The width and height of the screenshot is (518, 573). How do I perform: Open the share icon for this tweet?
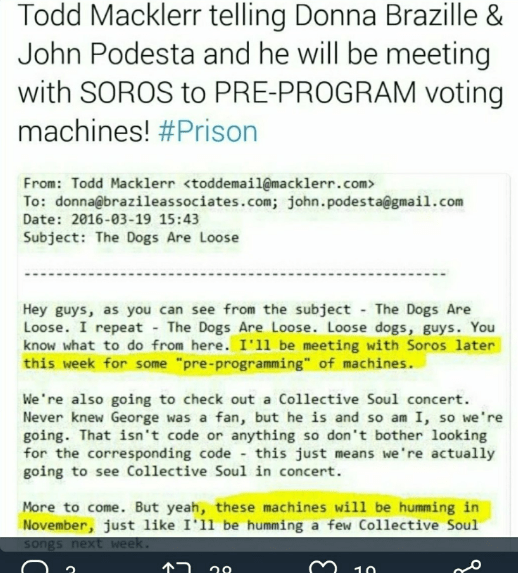(x=468, y=567)
